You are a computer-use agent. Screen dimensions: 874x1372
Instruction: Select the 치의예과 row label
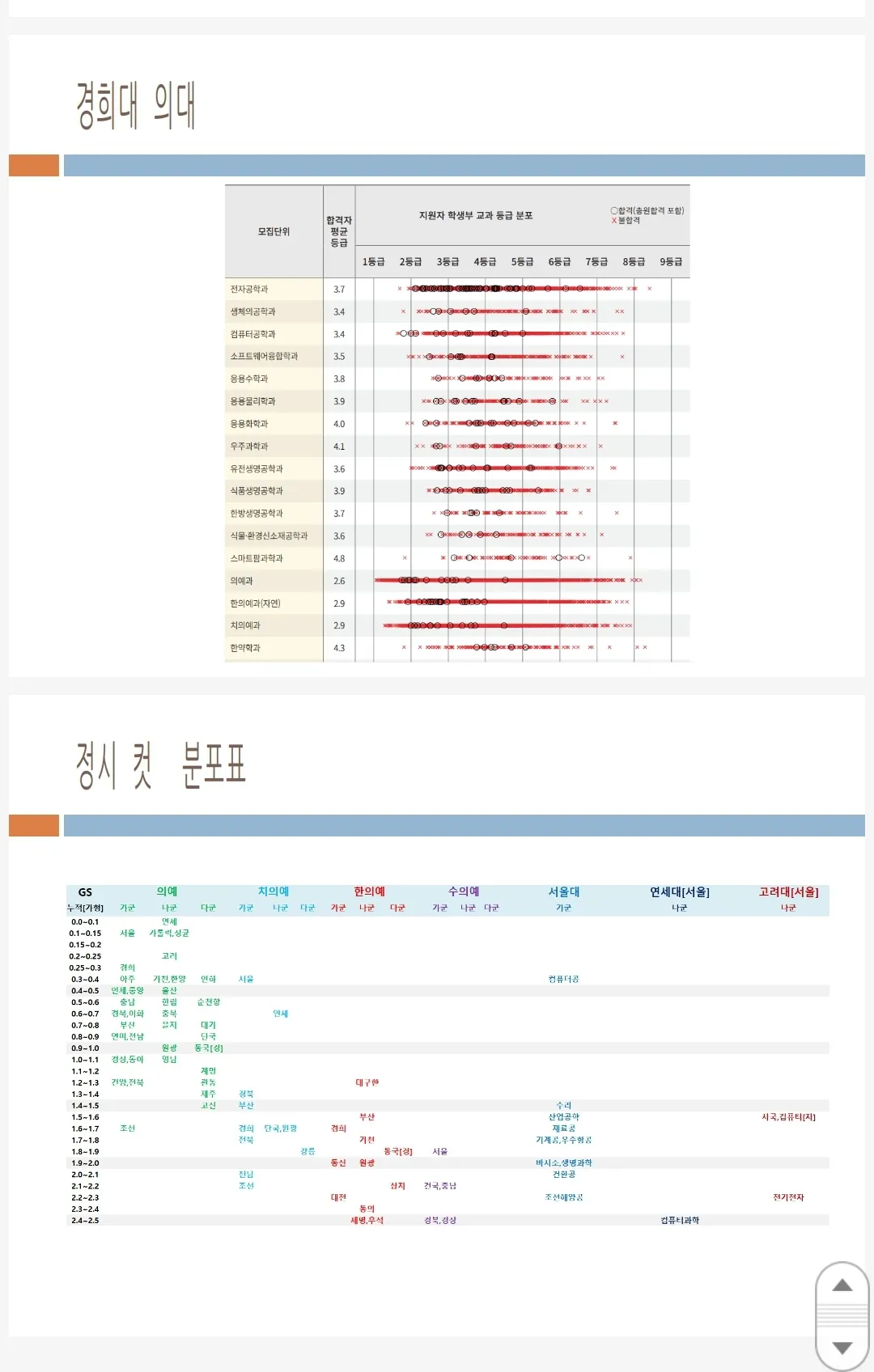point(246,625)
